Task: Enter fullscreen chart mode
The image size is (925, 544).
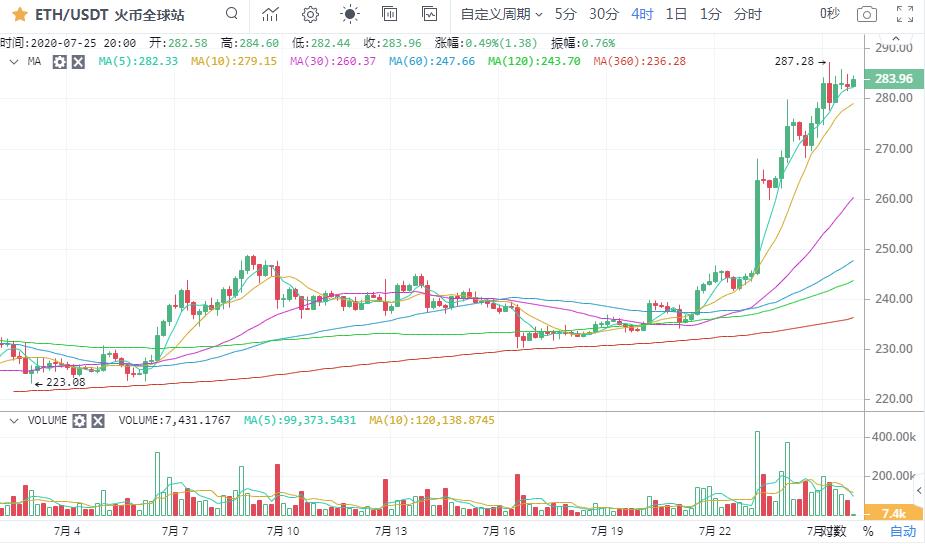Action: point(905,14)
